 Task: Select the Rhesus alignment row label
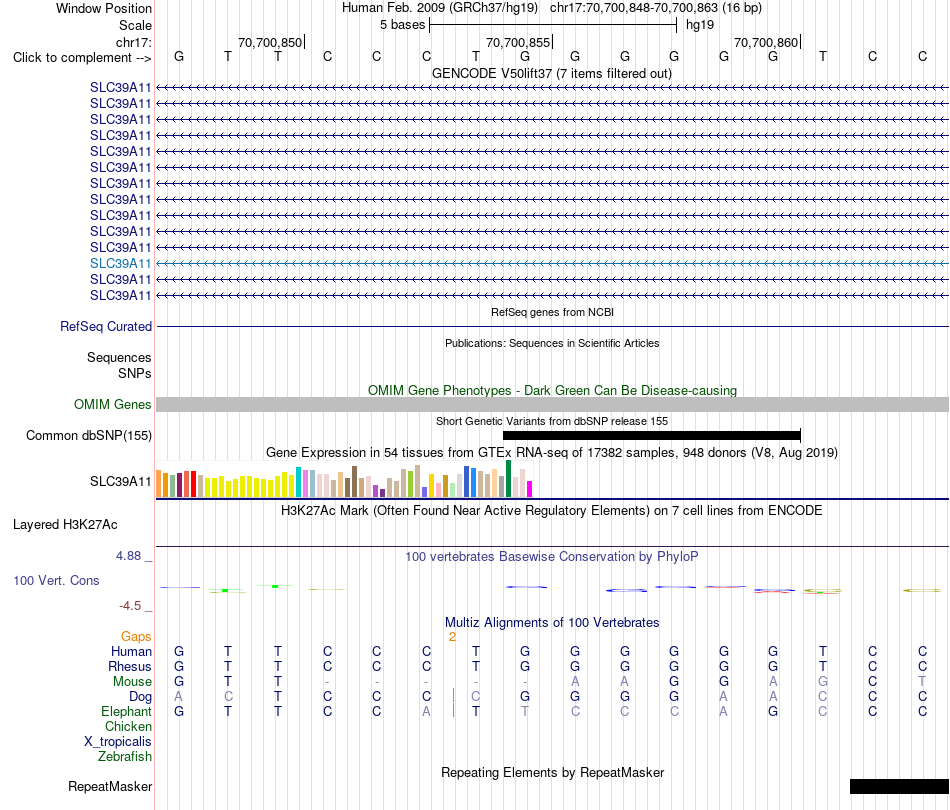[130, 667]
